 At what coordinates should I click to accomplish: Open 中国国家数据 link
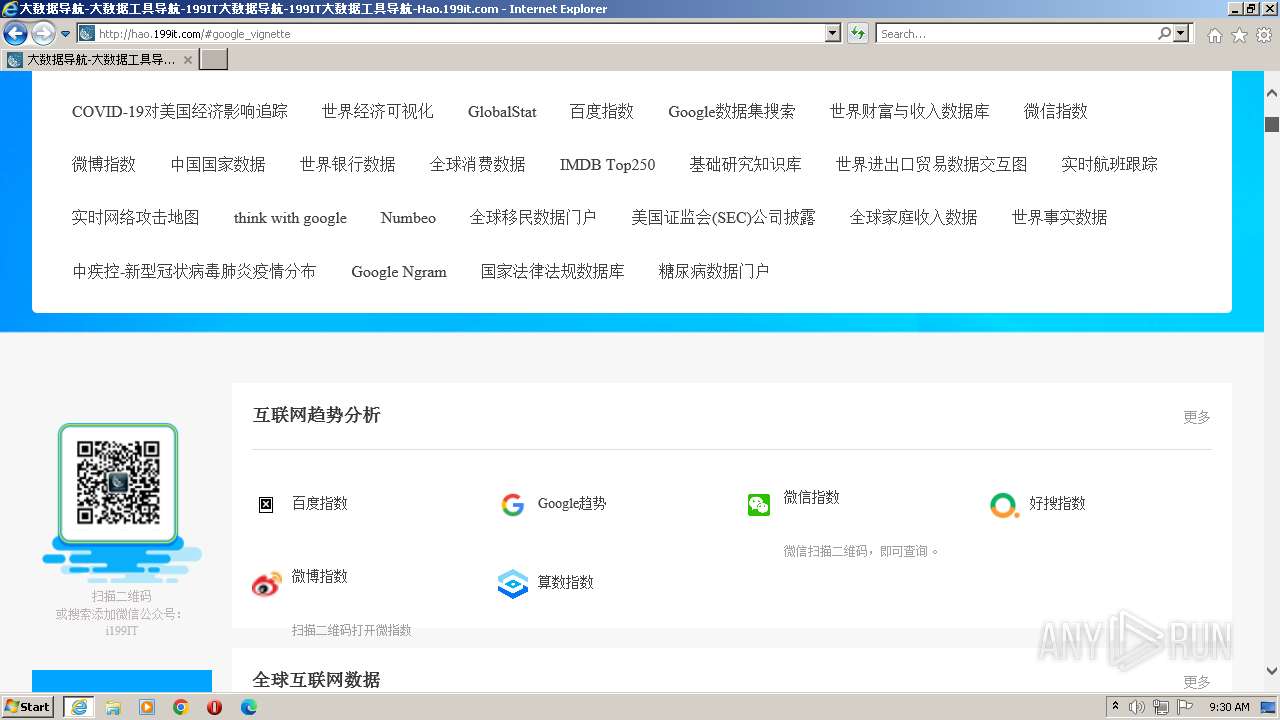point(218,165)
